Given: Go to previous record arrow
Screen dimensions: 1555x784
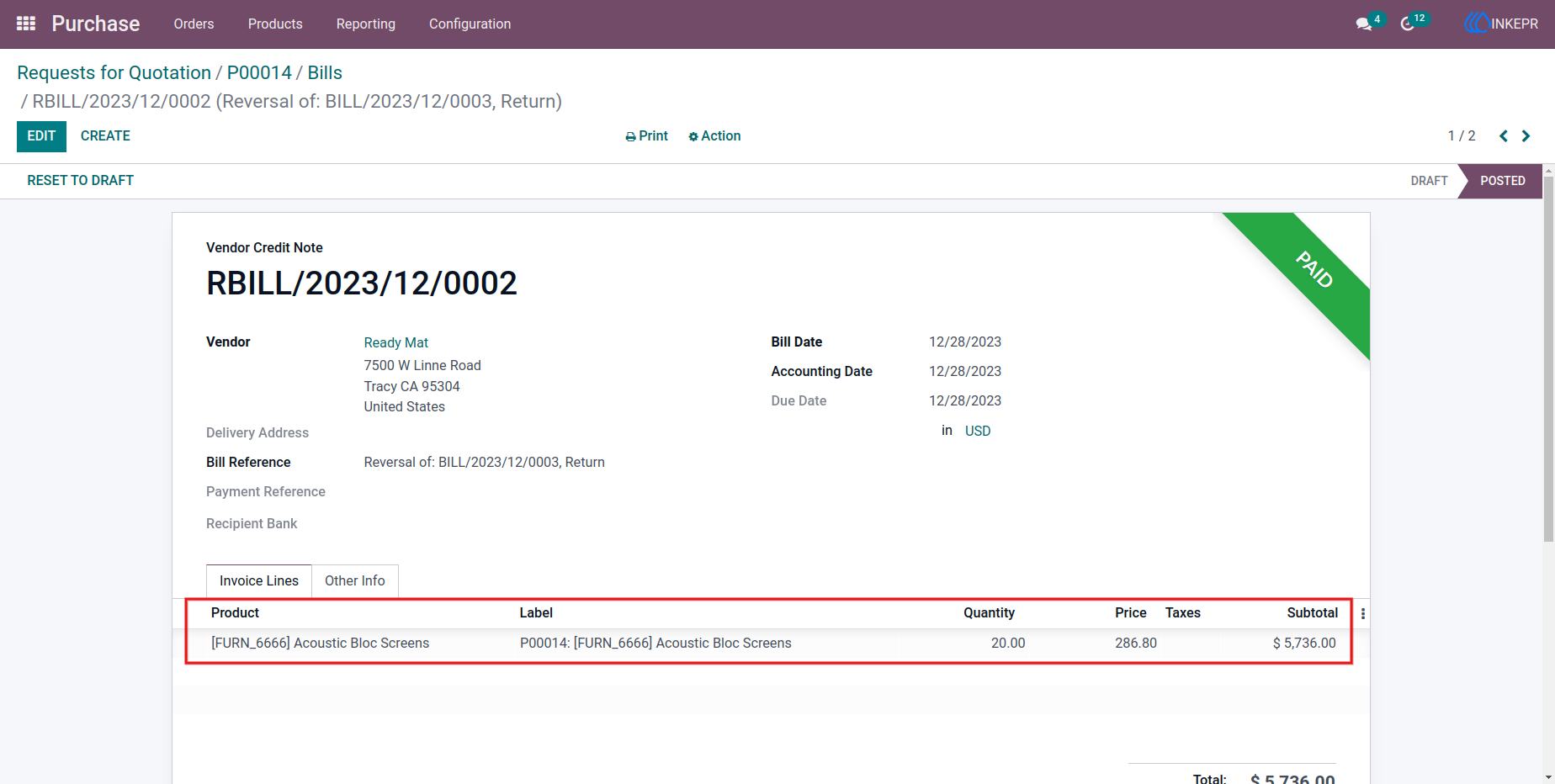Looking at the screenshot, I should (x=1504, y=136).
